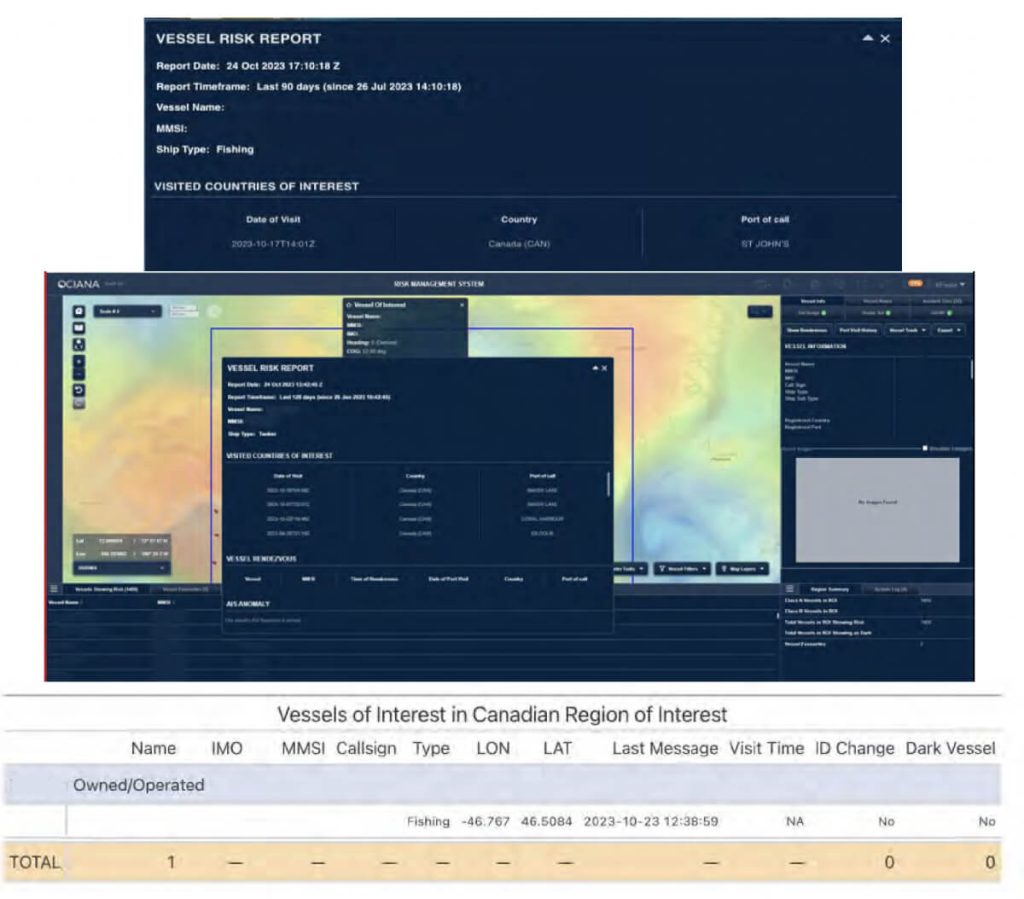Click the Port Visit History button
Image resolution: width=1024 pixels, height=899 pixels.
pyautogui.click(x=859, y=329)
